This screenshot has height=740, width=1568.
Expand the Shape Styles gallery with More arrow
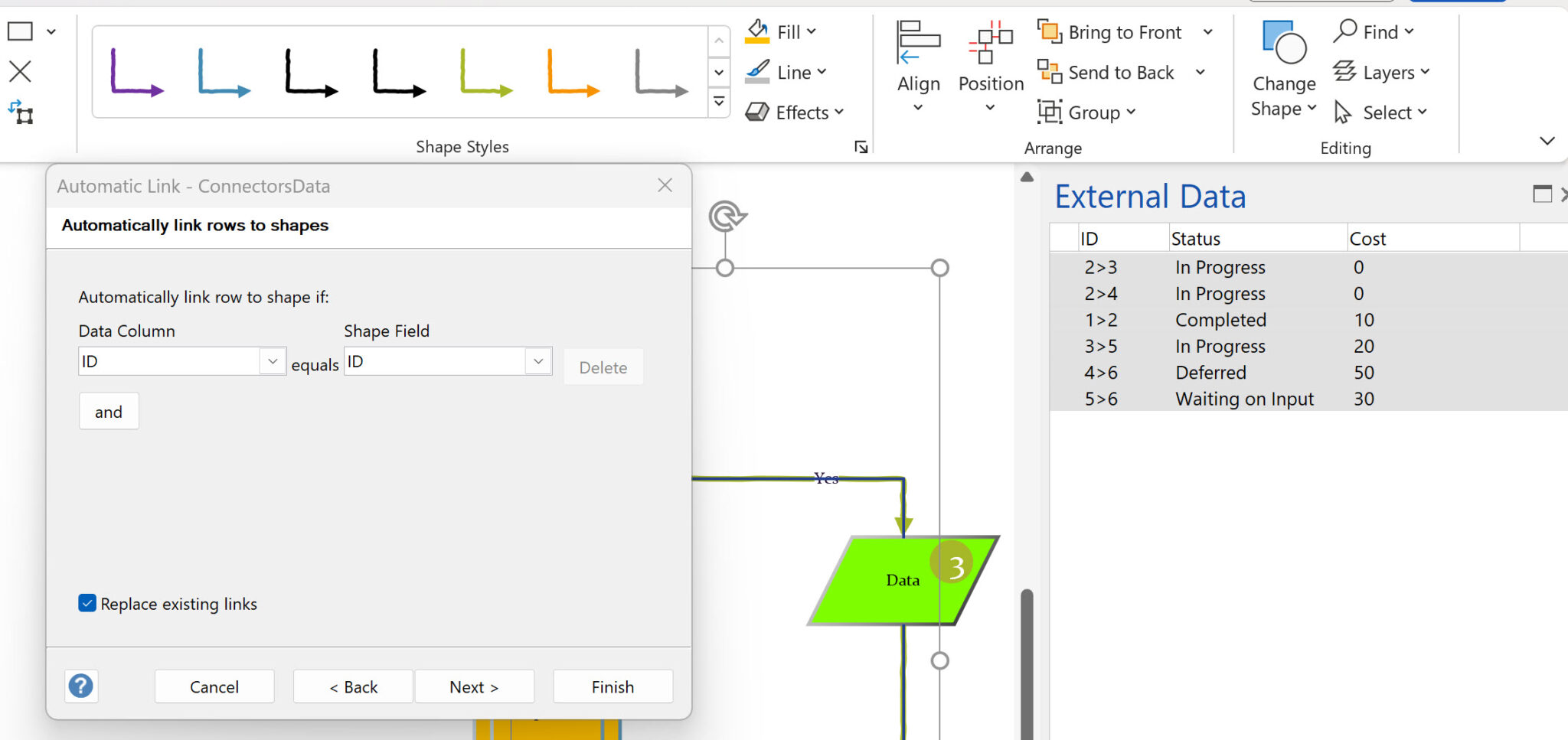[718, 101]
